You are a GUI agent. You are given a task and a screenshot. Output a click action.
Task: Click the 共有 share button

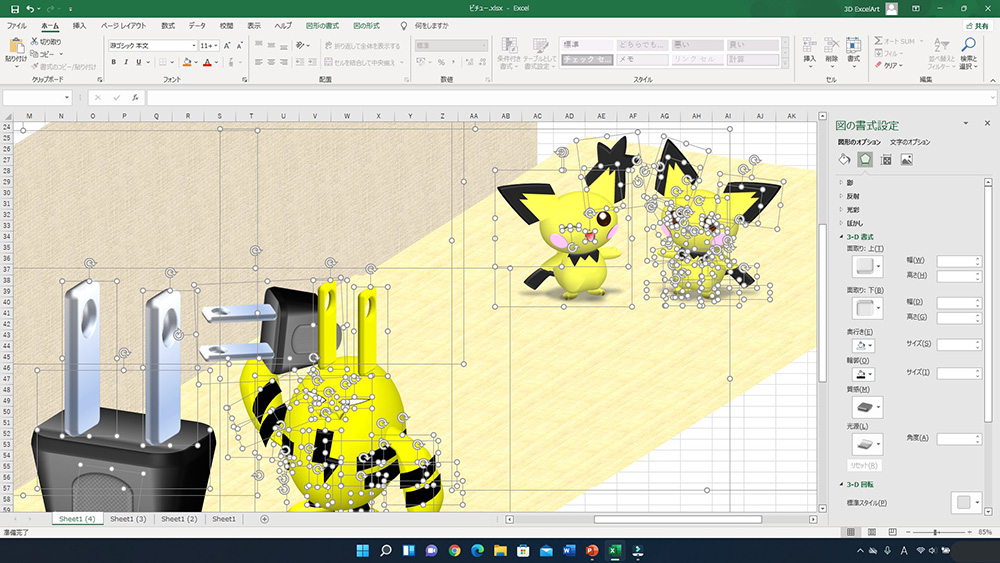(977, 26)
